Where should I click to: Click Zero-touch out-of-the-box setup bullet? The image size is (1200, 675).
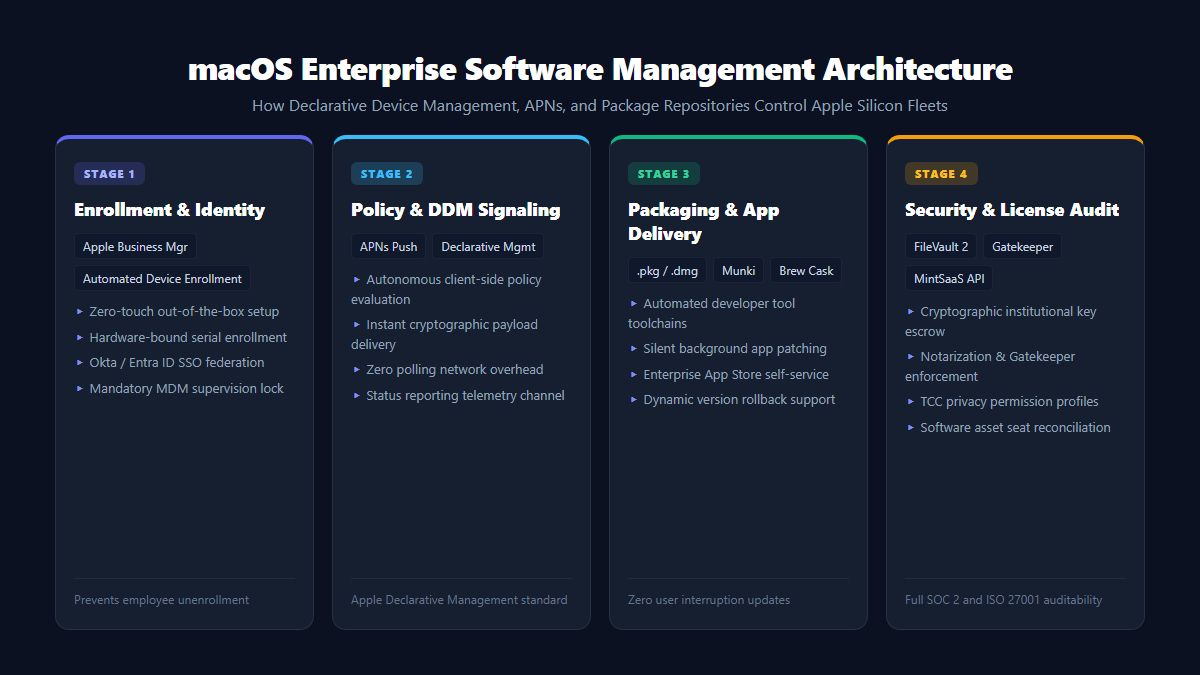point(176,312)
